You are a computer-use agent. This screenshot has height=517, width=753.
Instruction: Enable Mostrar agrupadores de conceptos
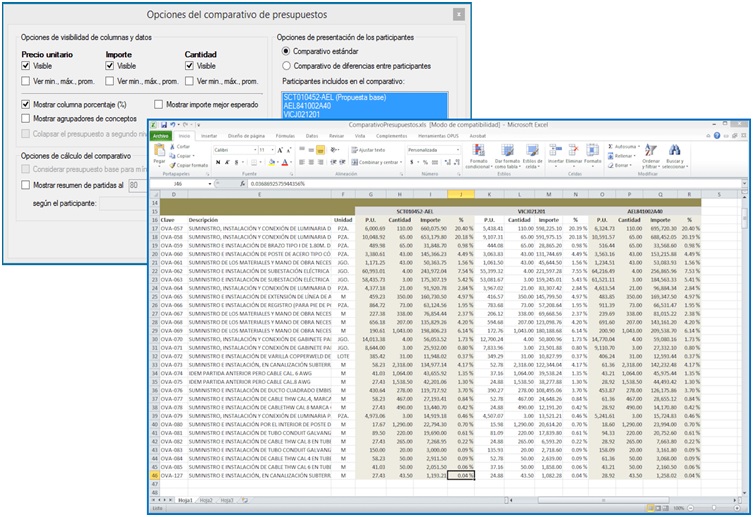tap(26, 118)
